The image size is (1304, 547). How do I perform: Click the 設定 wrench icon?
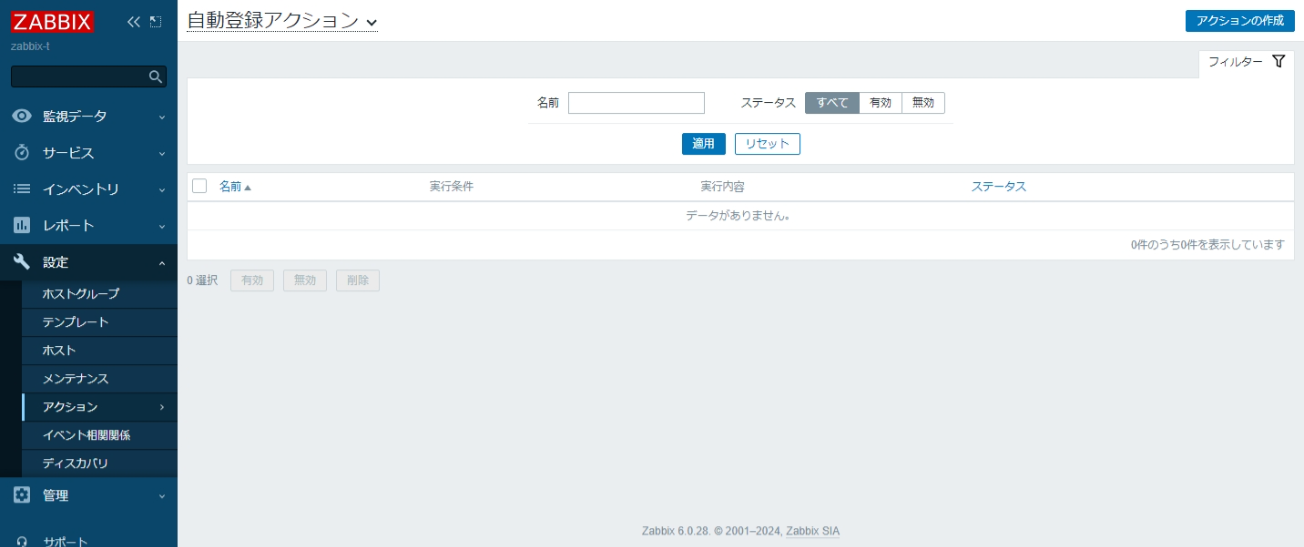21,262
